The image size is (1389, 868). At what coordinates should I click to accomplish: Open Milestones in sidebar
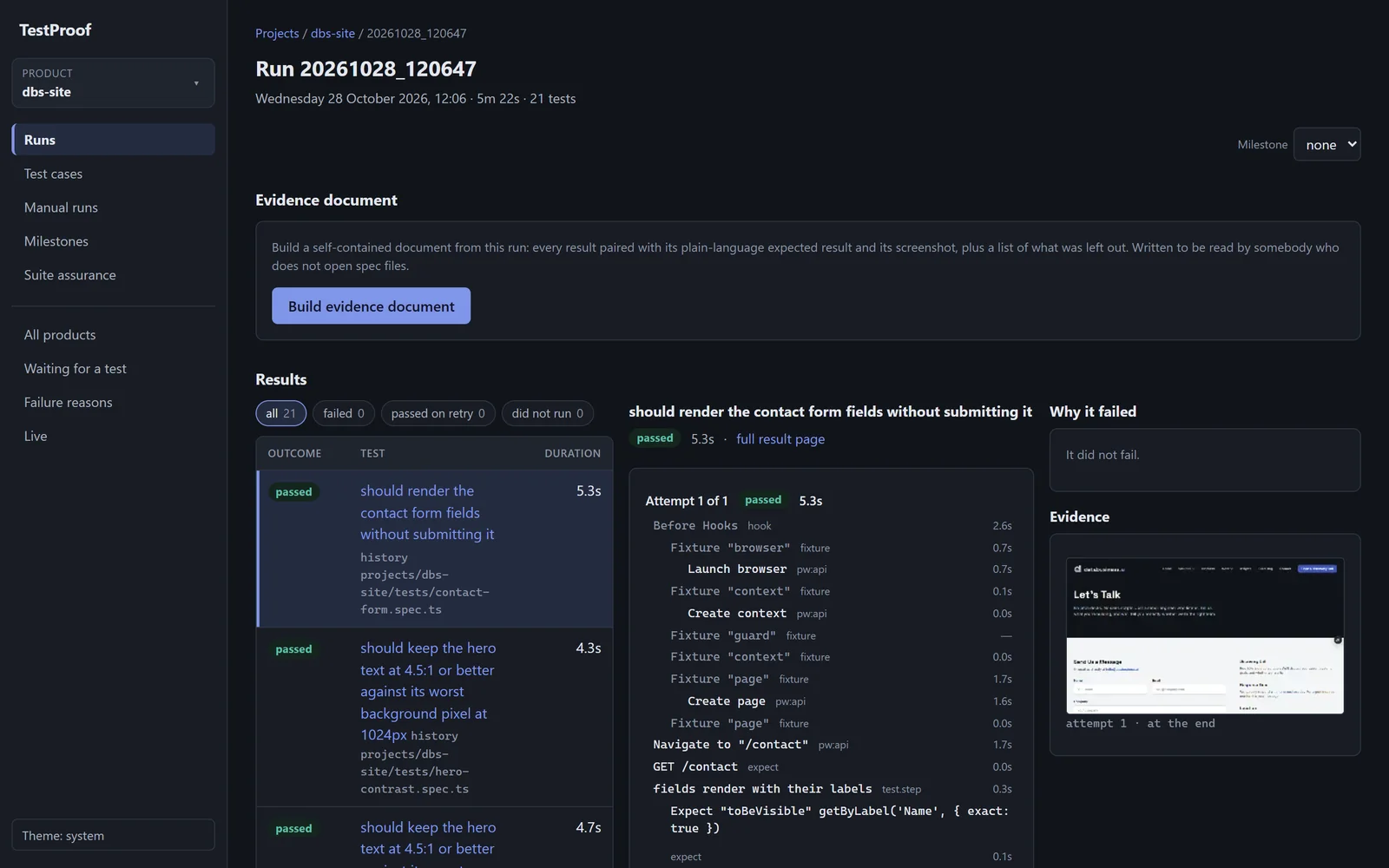(x=113, y=241)
